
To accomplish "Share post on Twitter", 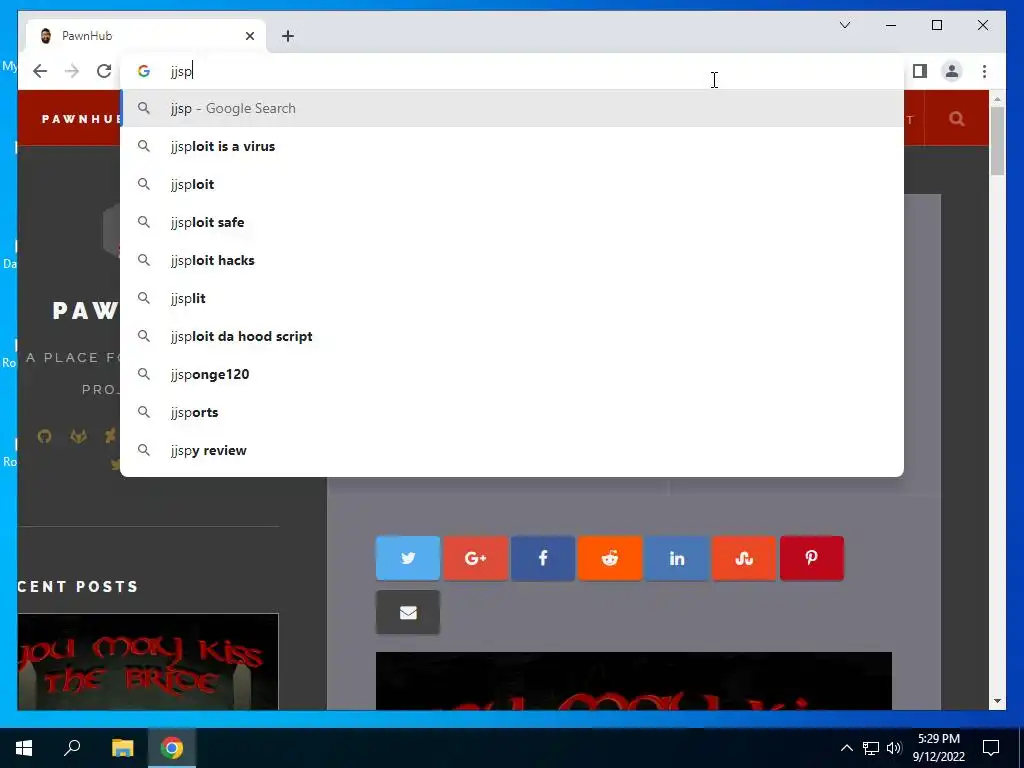I will [408, 558].
